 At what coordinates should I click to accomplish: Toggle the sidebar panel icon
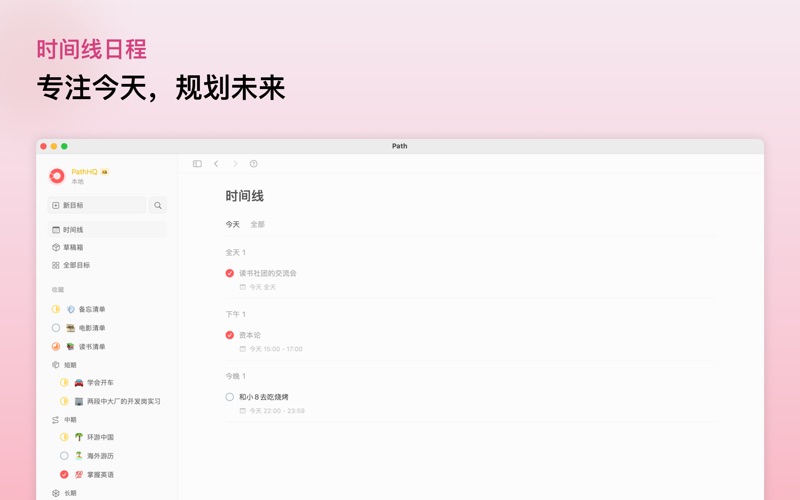tap(197, 164)
